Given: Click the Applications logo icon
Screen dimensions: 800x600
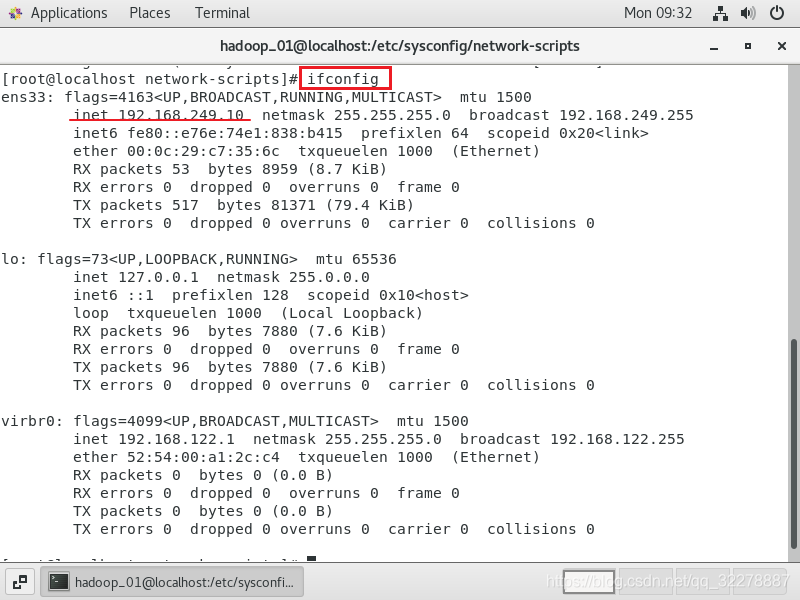Looking at the screenshot, I should [15, 13].
